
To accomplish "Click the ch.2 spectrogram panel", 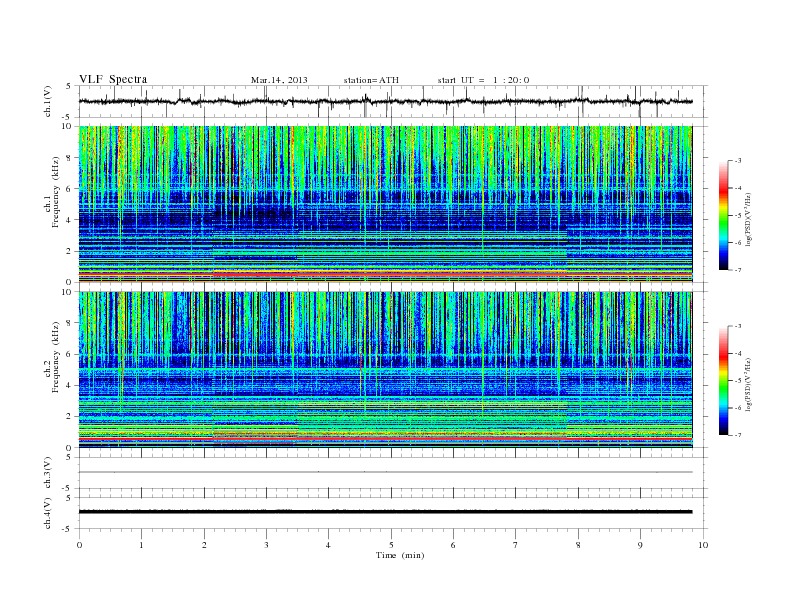I will (385, 369).
